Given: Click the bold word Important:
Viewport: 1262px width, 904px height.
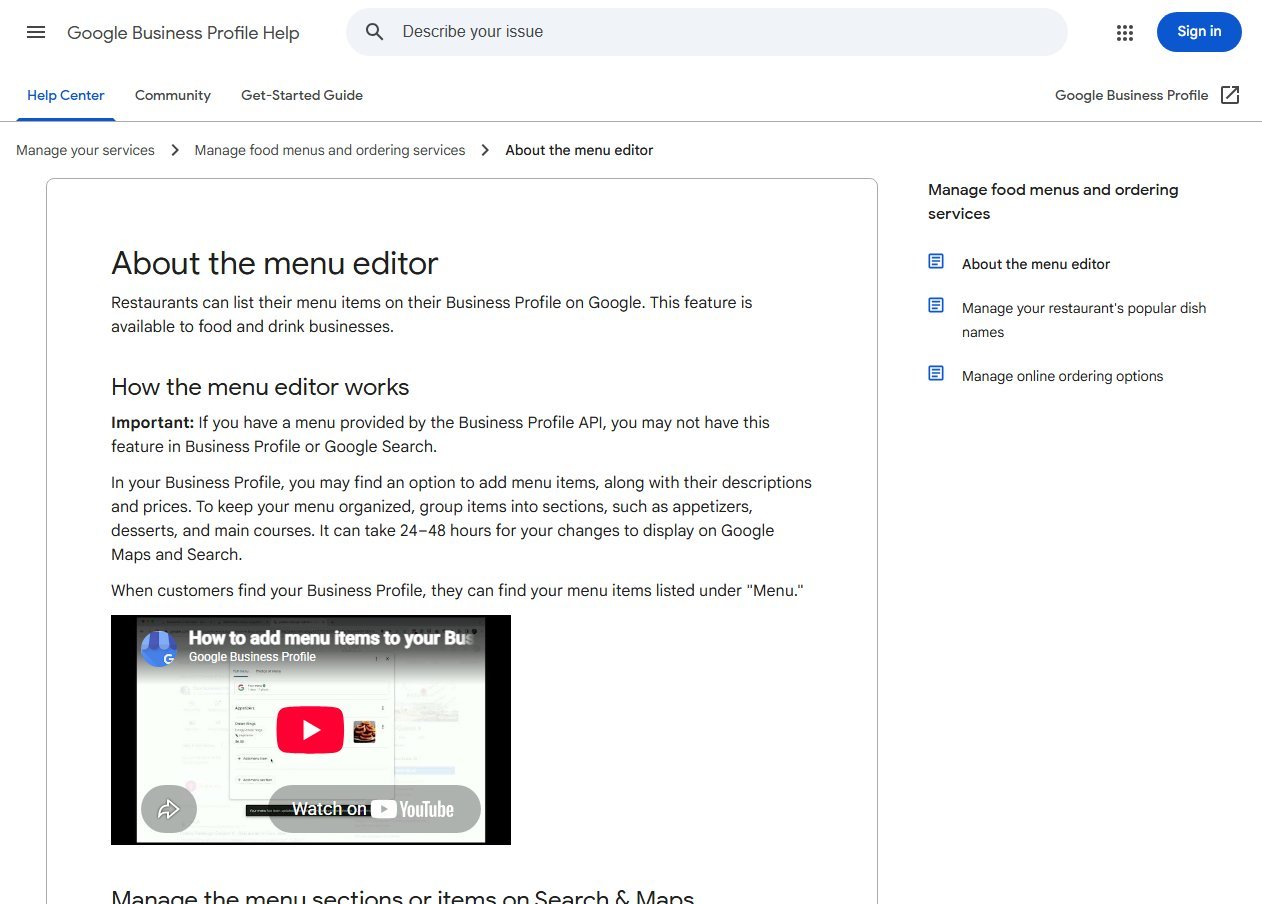Looking at the screenshot, I should click(x=152, y=423).
